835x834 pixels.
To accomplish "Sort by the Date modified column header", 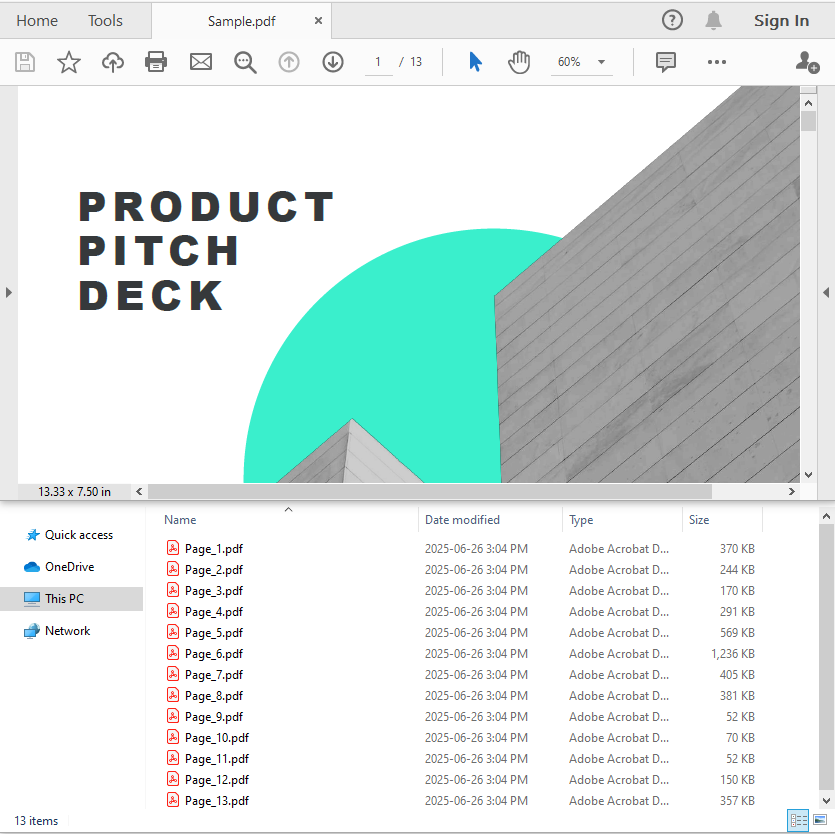I will tap(462, 520).
